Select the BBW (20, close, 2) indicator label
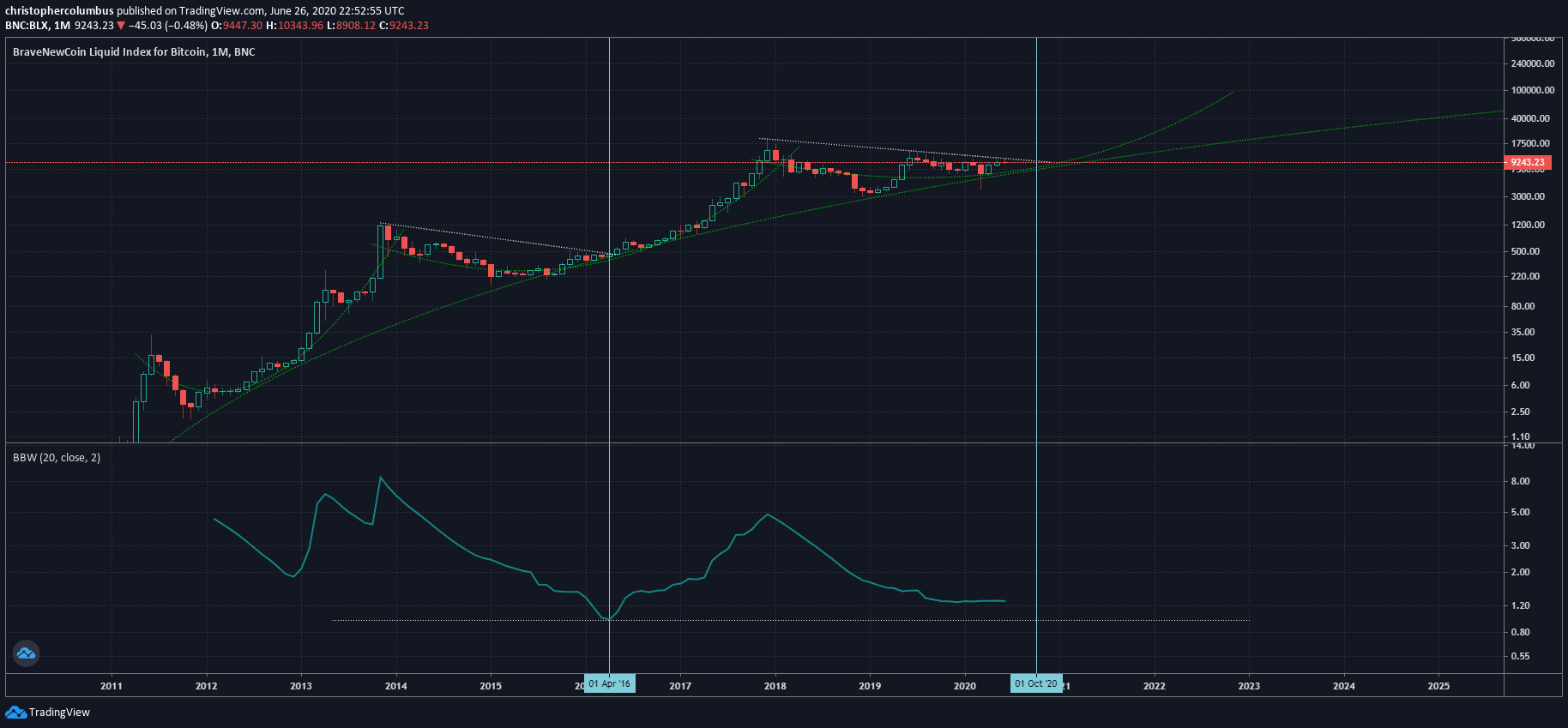Viewport: 1568px width, 728px height. pyautogui.click(x=57, y=458)
